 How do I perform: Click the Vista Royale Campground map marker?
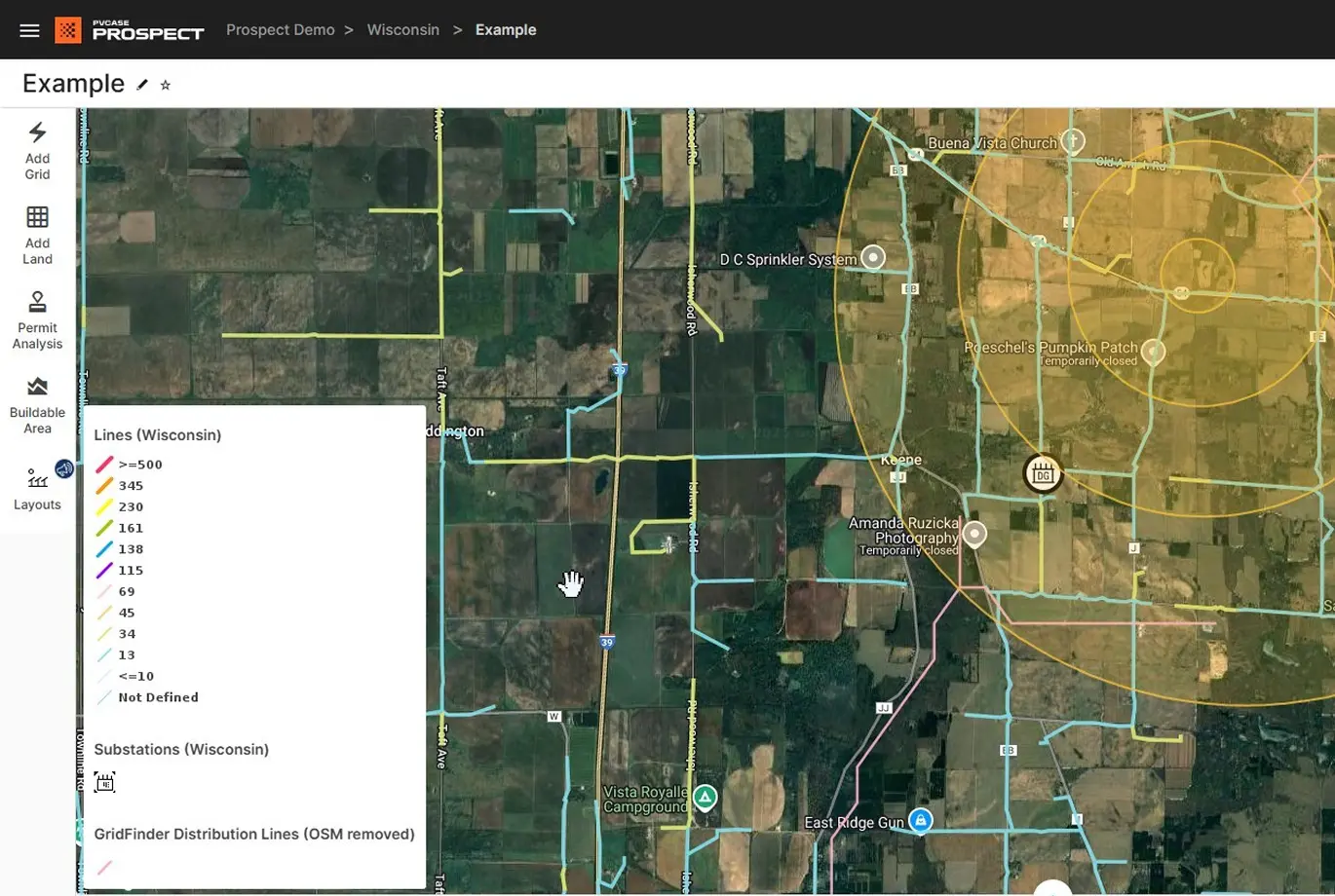(x=705, y=797)
